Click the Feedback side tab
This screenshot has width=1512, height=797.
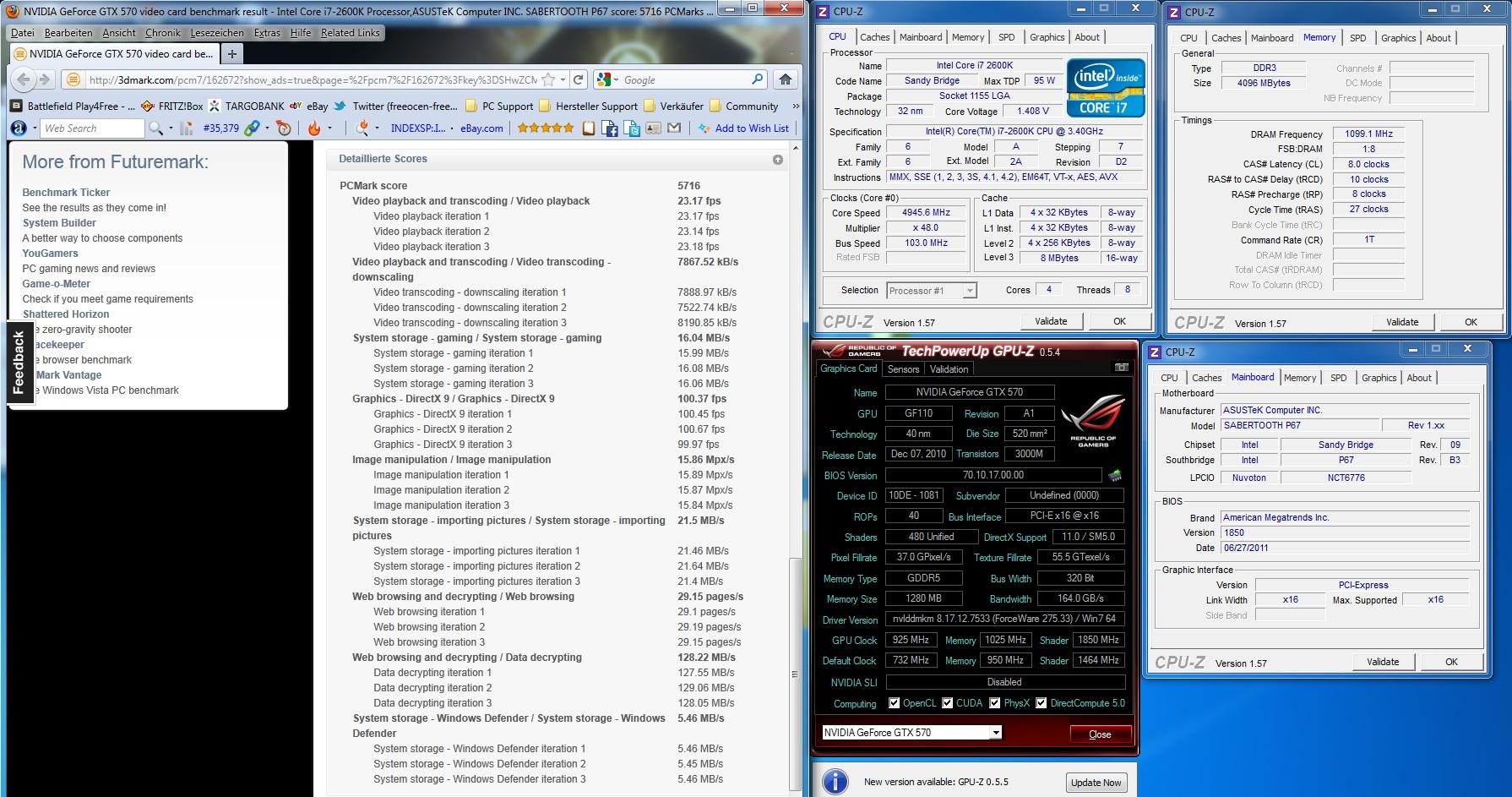pos(19,363)
